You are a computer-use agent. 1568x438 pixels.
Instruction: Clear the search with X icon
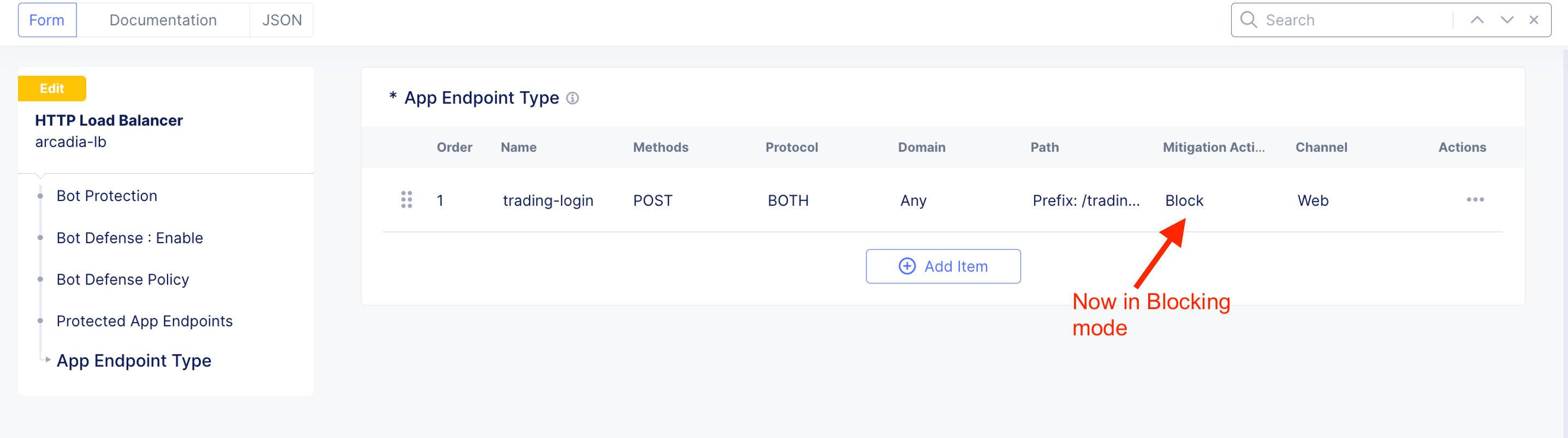pos(1533,20)
